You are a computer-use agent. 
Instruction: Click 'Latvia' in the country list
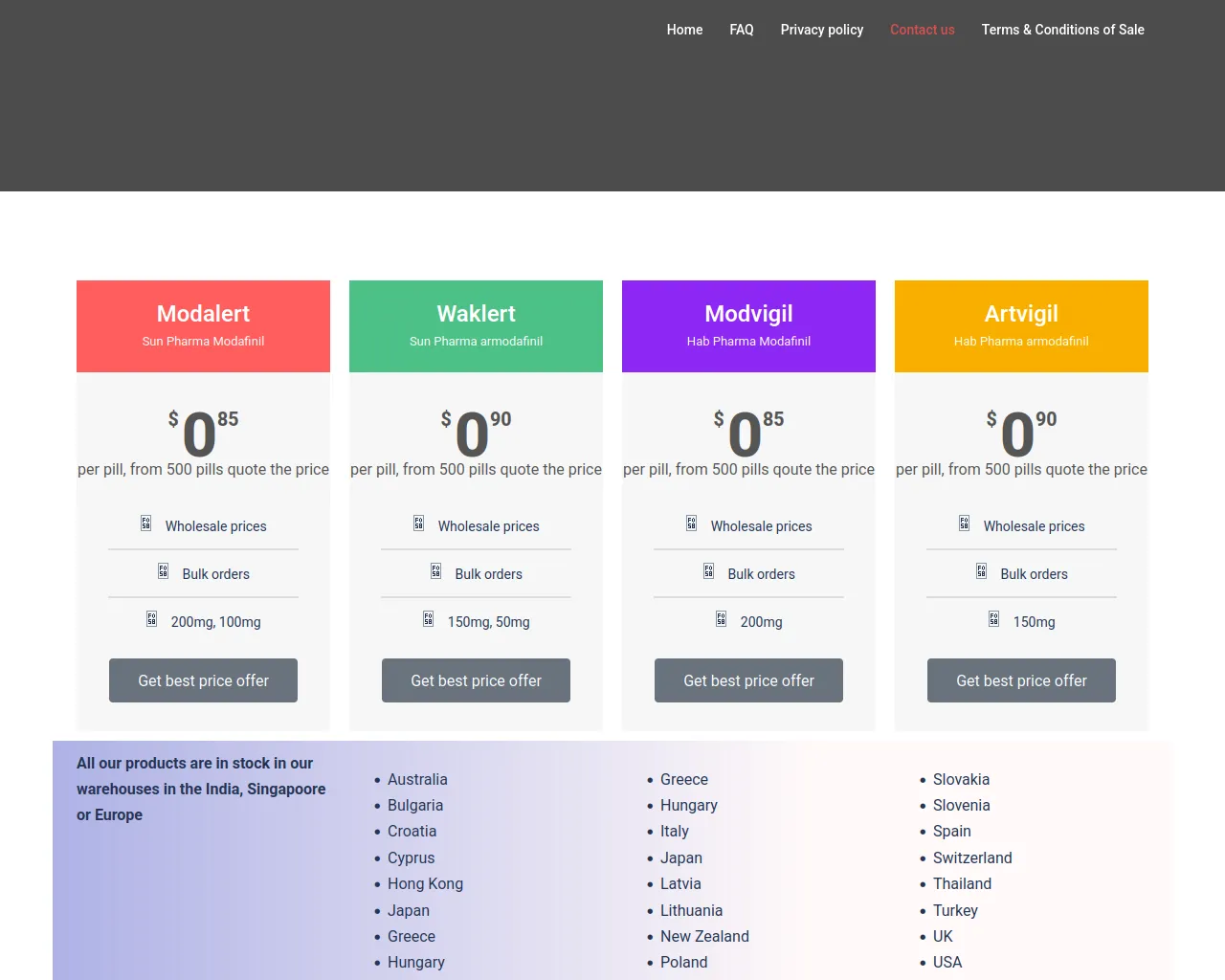tap(680, 884)
